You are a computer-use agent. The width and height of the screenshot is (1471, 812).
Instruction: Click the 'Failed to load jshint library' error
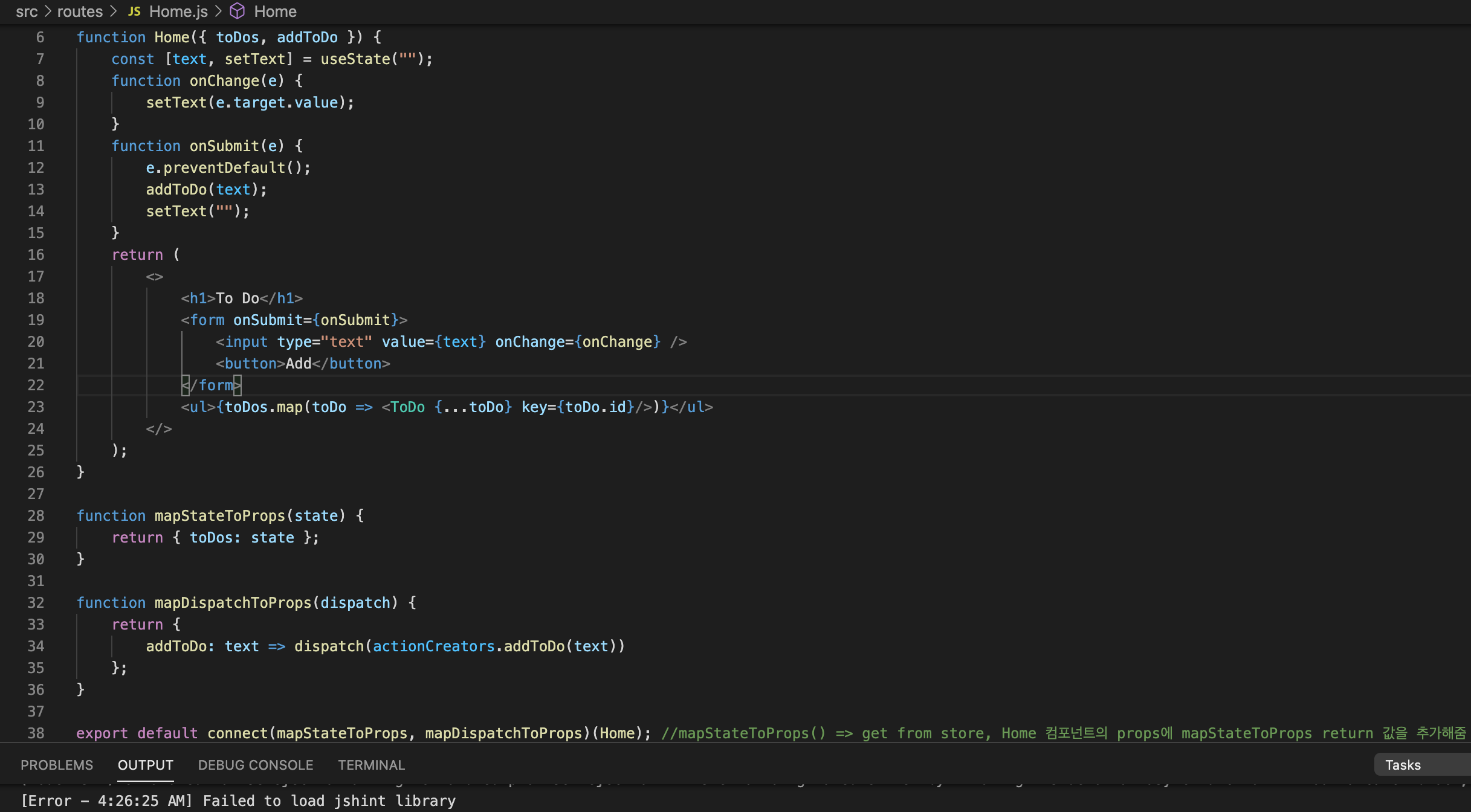tap(329, 801)
